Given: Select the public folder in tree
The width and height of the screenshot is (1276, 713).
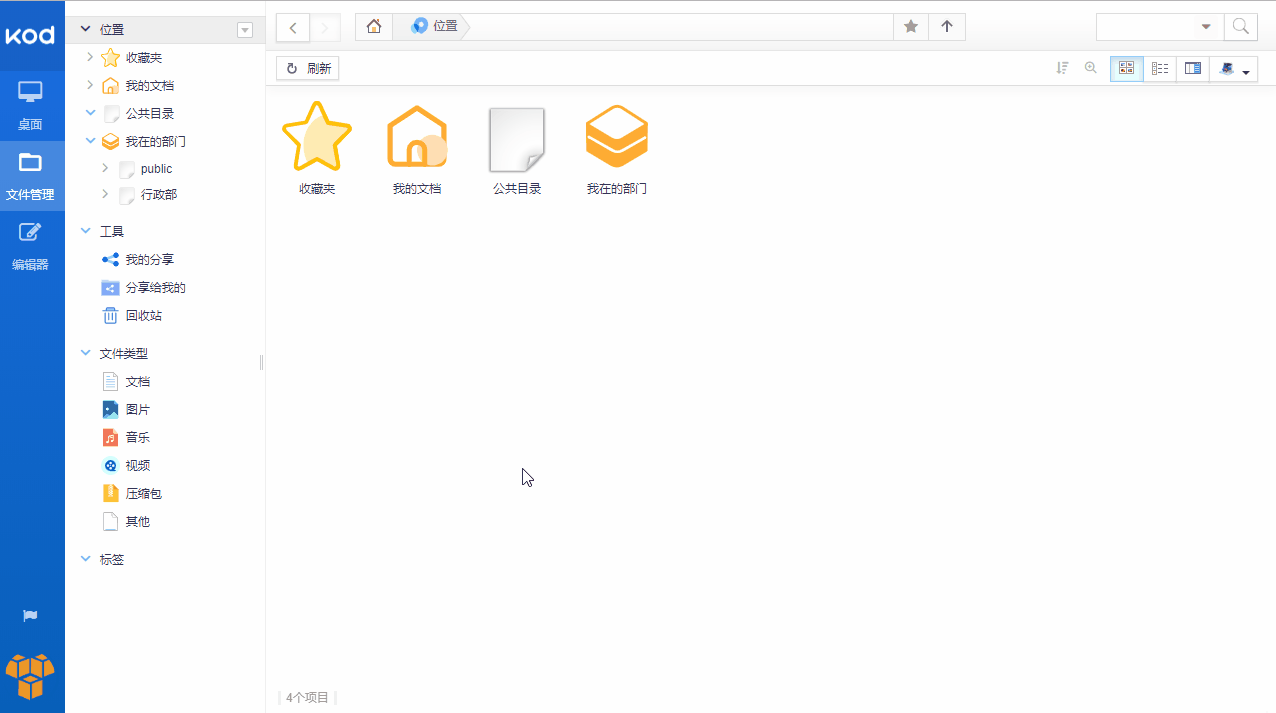Looking at the screenshot, I should tap(156, 169).
